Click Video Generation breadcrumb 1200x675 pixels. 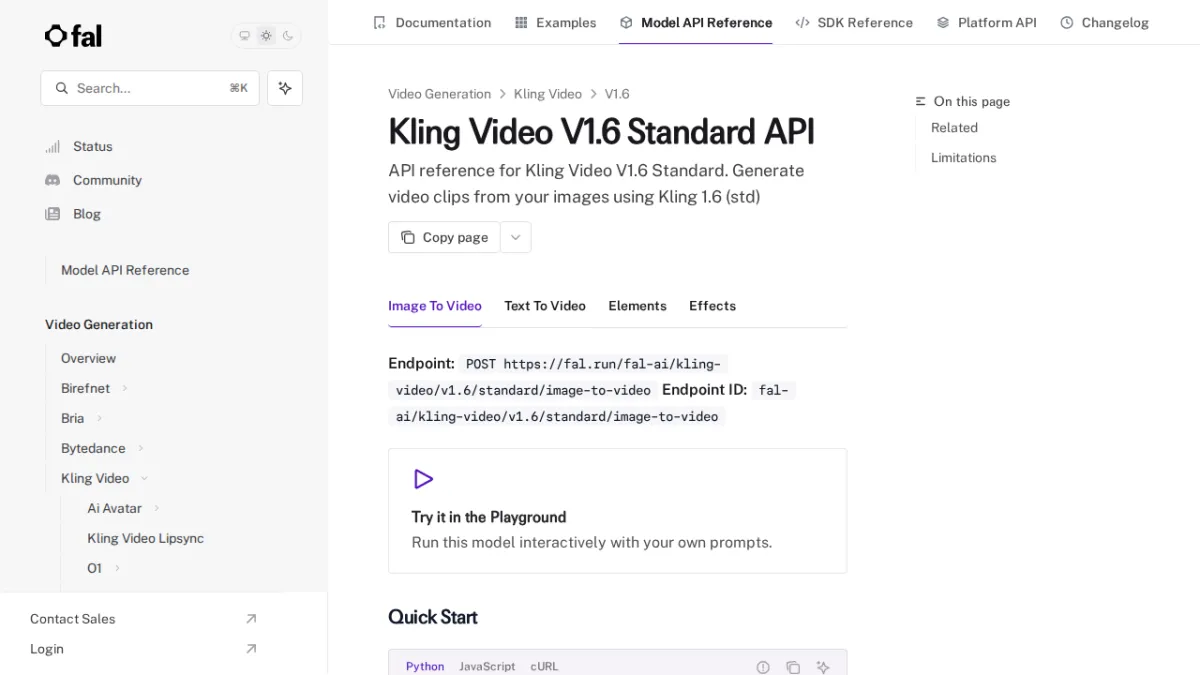pos(439,94)
